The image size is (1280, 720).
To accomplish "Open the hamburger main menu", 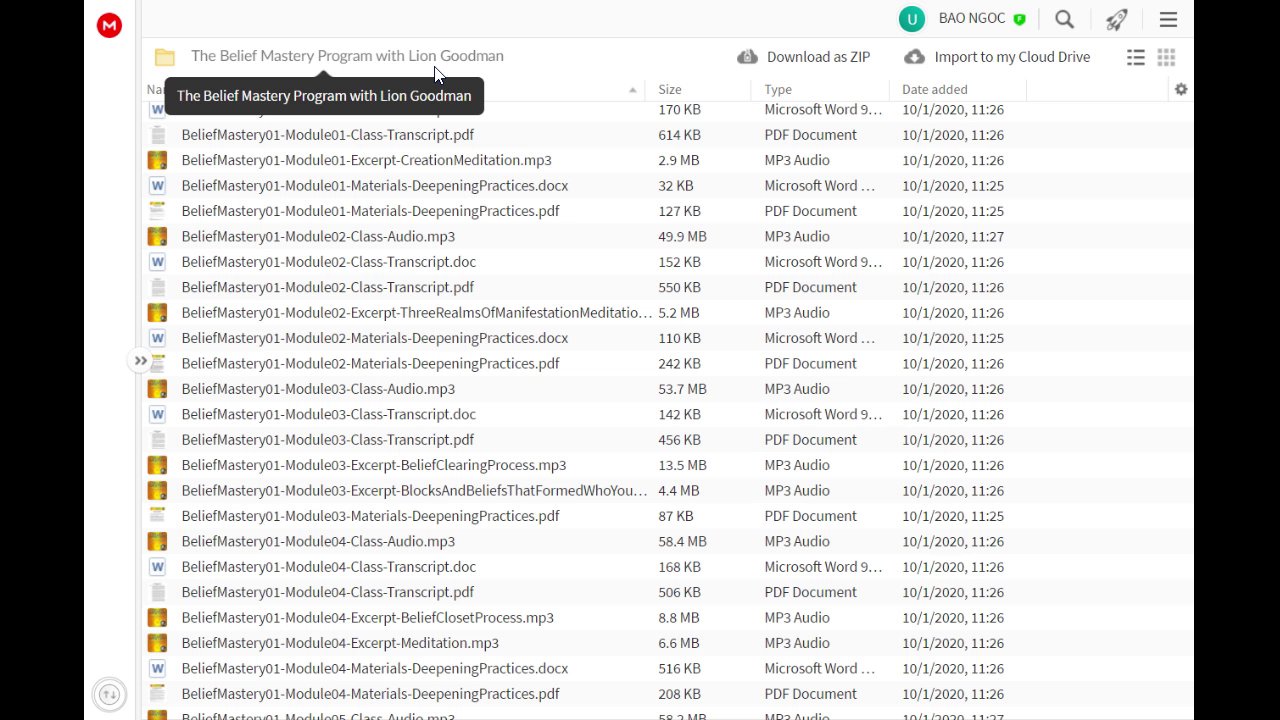I will (1168, 19).
